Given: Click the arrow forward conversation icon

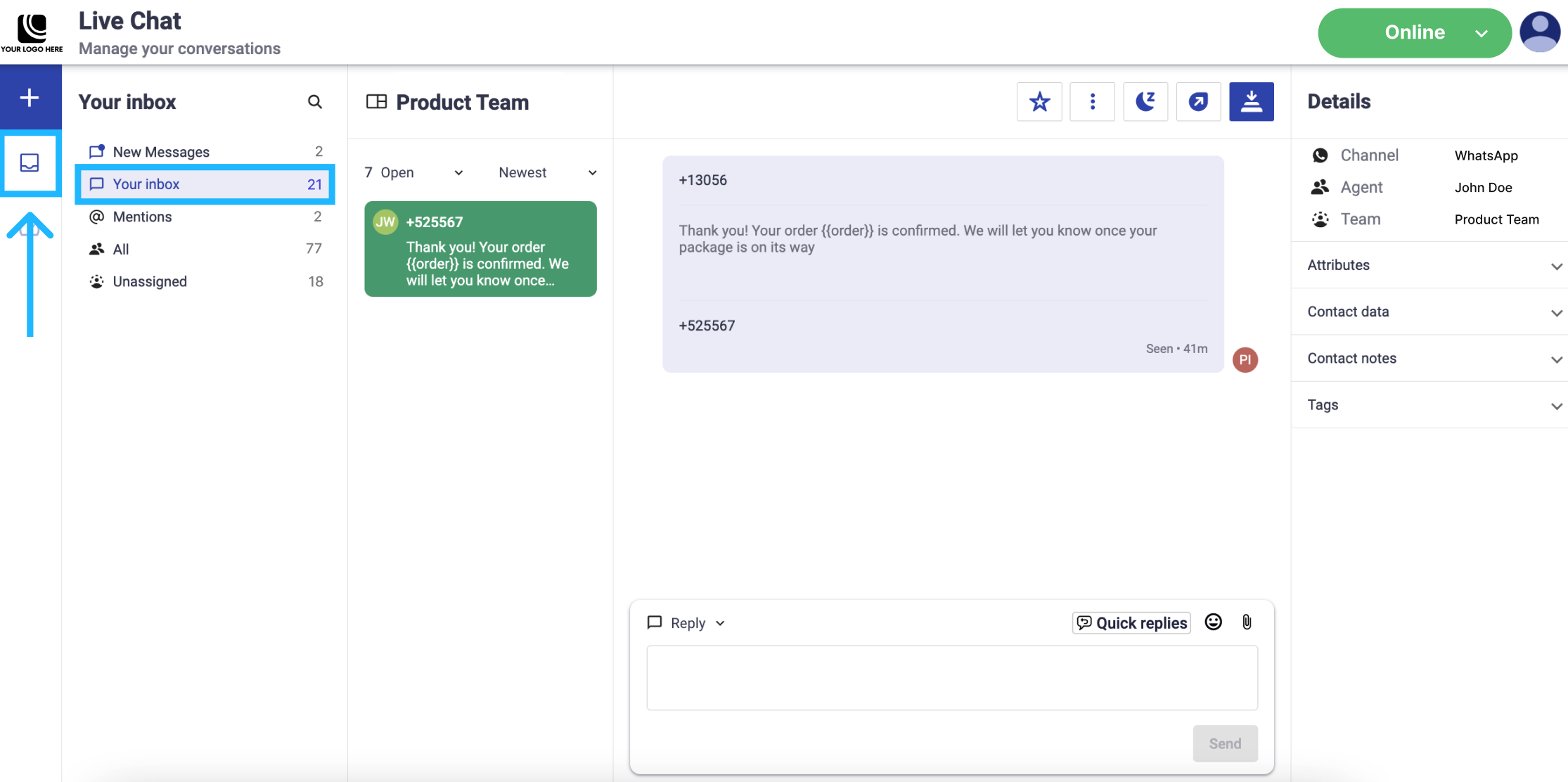Looking at the screenshot, I should 1198,102.
